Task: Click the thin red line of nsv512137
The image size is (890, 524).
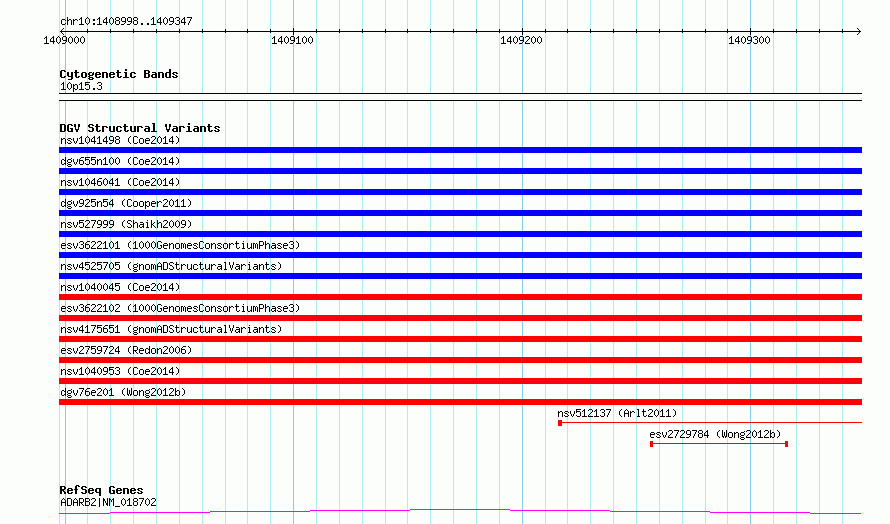Action: click(x=710, y=423)
